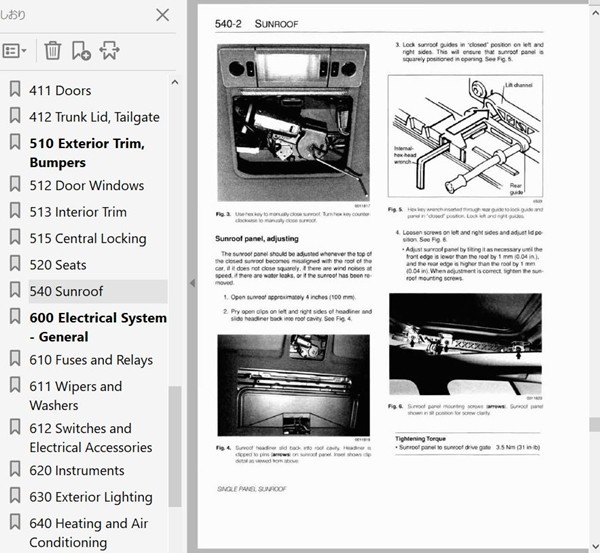Screen dimensions: 600x553
Task: Click the document vertical scrollbar thumb
Action: [595, 424]
